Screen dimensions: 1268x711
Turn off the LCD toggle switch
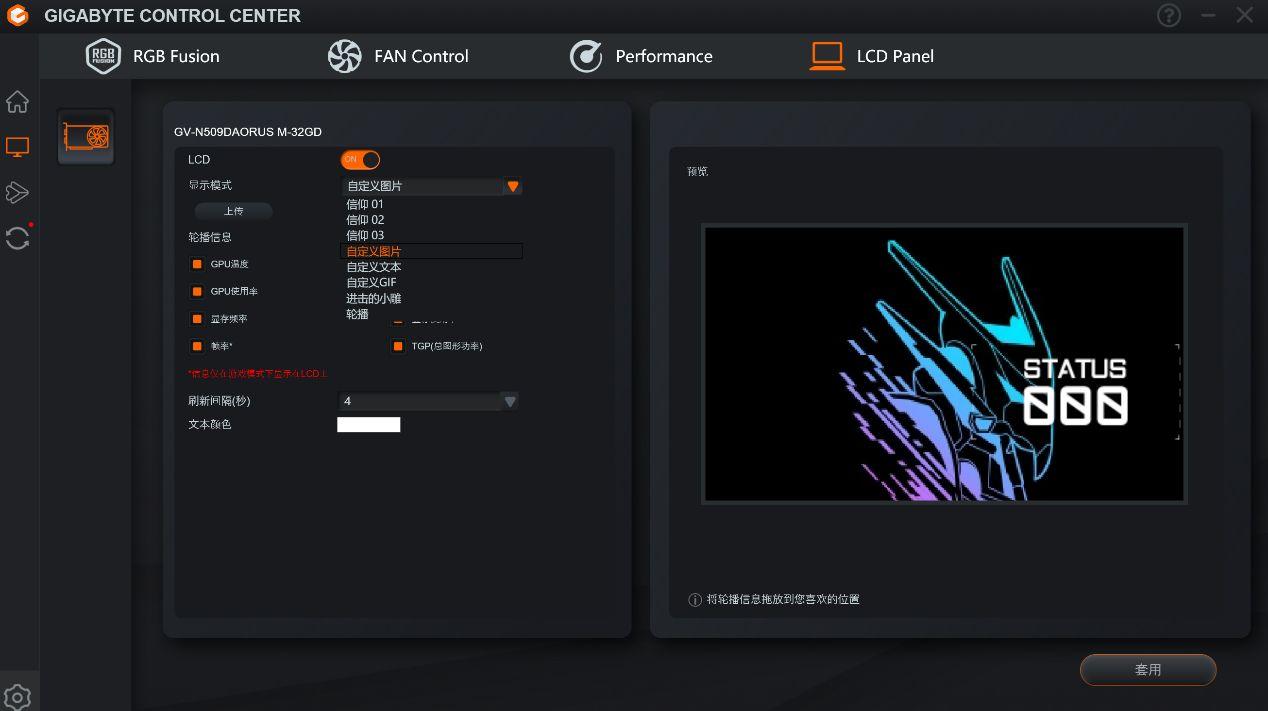(360, 159)
